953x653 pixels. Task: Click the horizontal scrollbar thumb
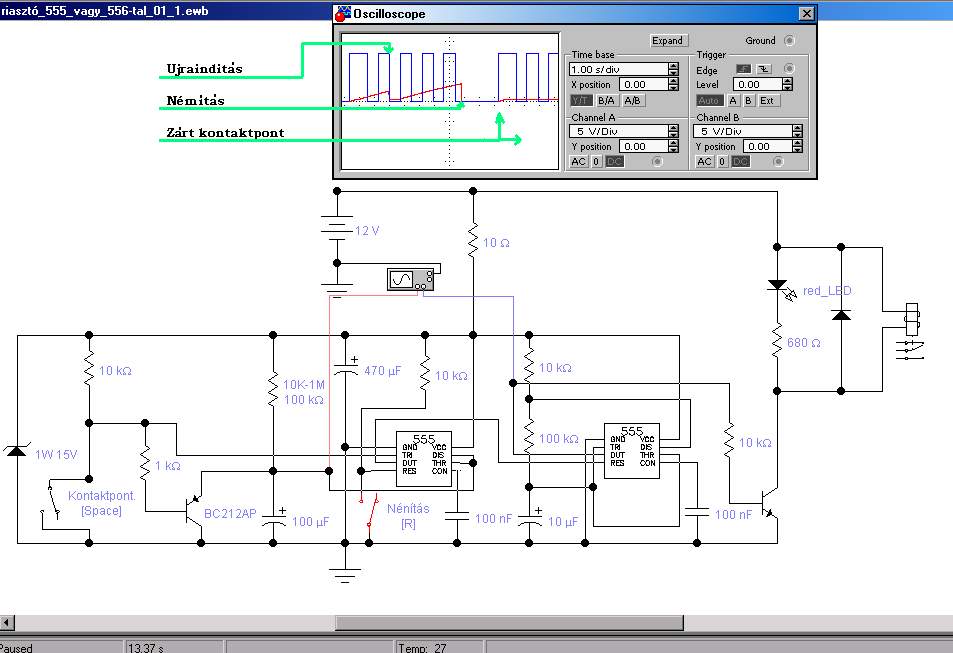click(509, 623)
